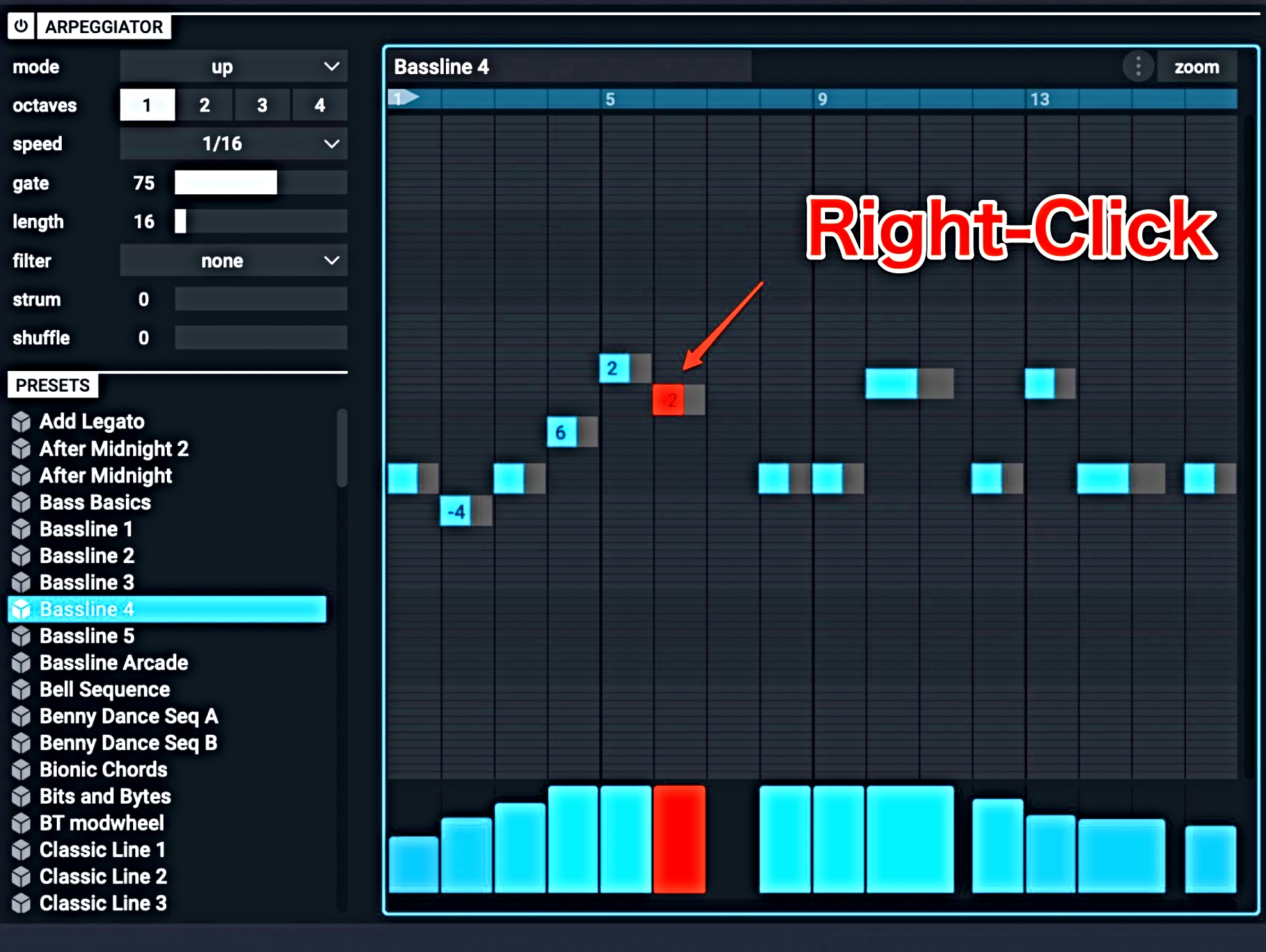The image size is (1266, 952).
Task: Click the red -2 note in the grid
Action: [668, 401]
